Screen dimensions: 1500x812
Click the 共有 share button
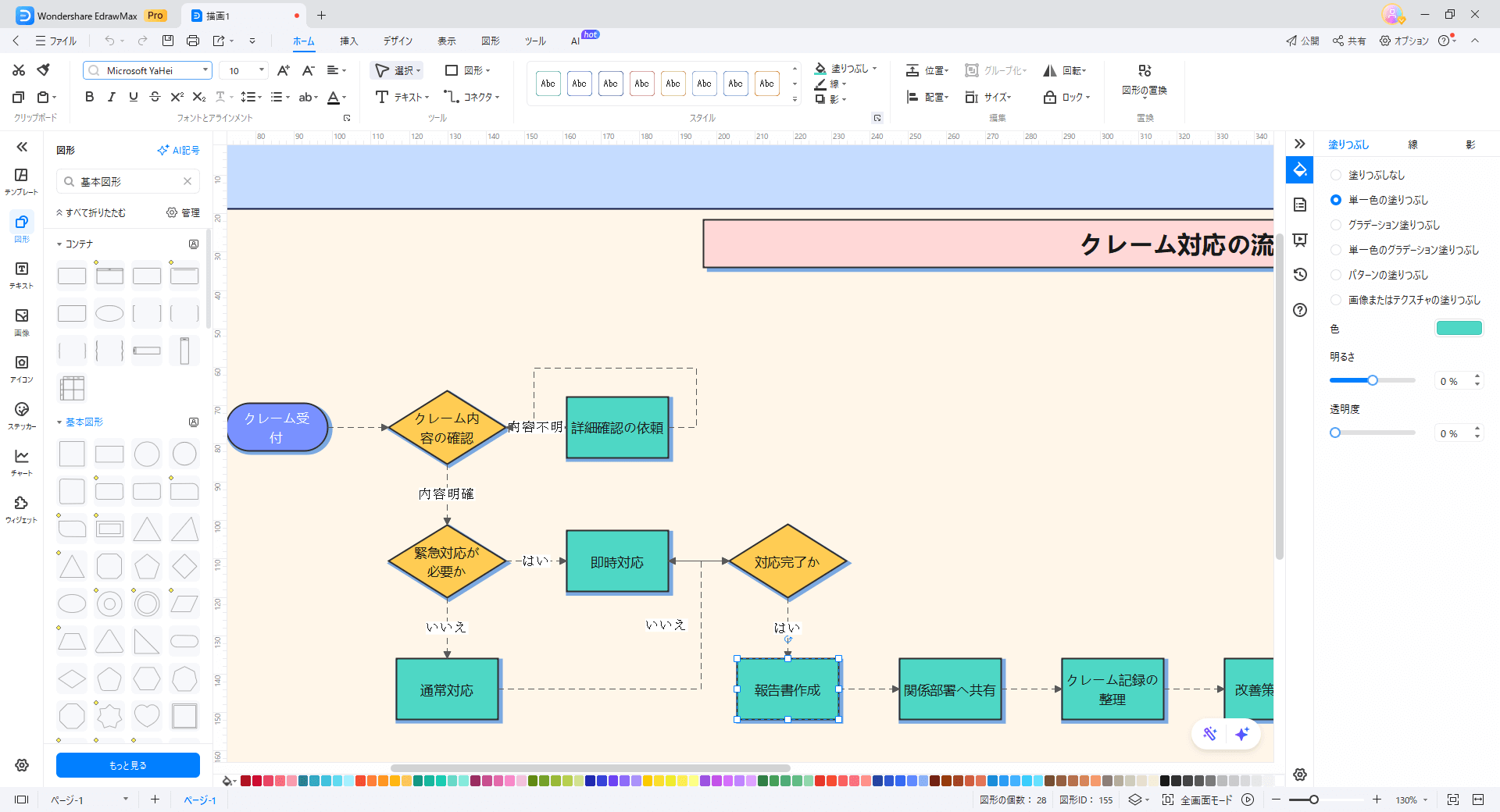point(1349,41)
